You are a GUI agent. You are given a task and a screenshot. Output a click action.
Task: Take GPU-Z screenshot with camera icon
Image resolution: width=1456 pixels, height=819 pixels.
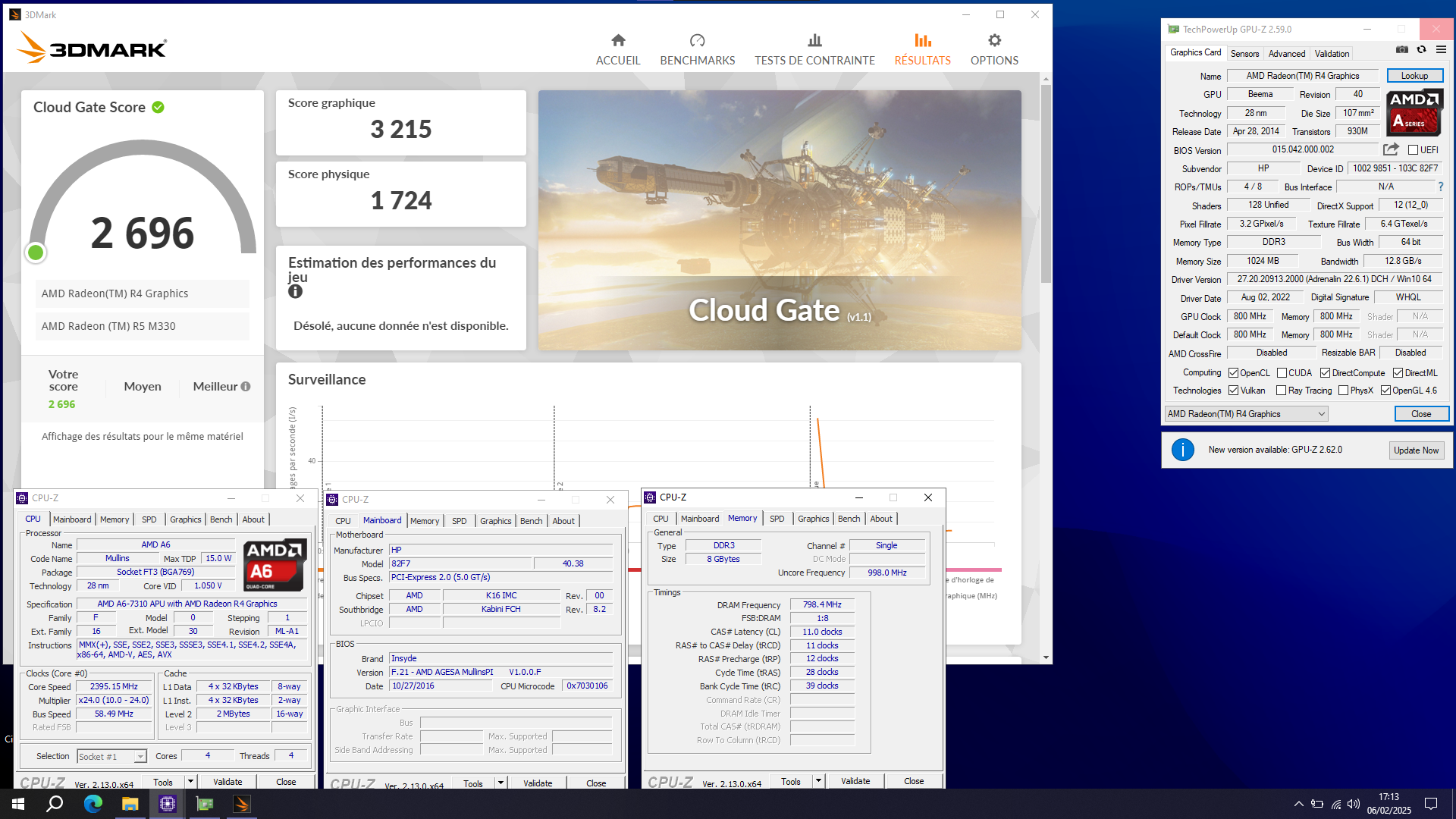point(1402,49)
